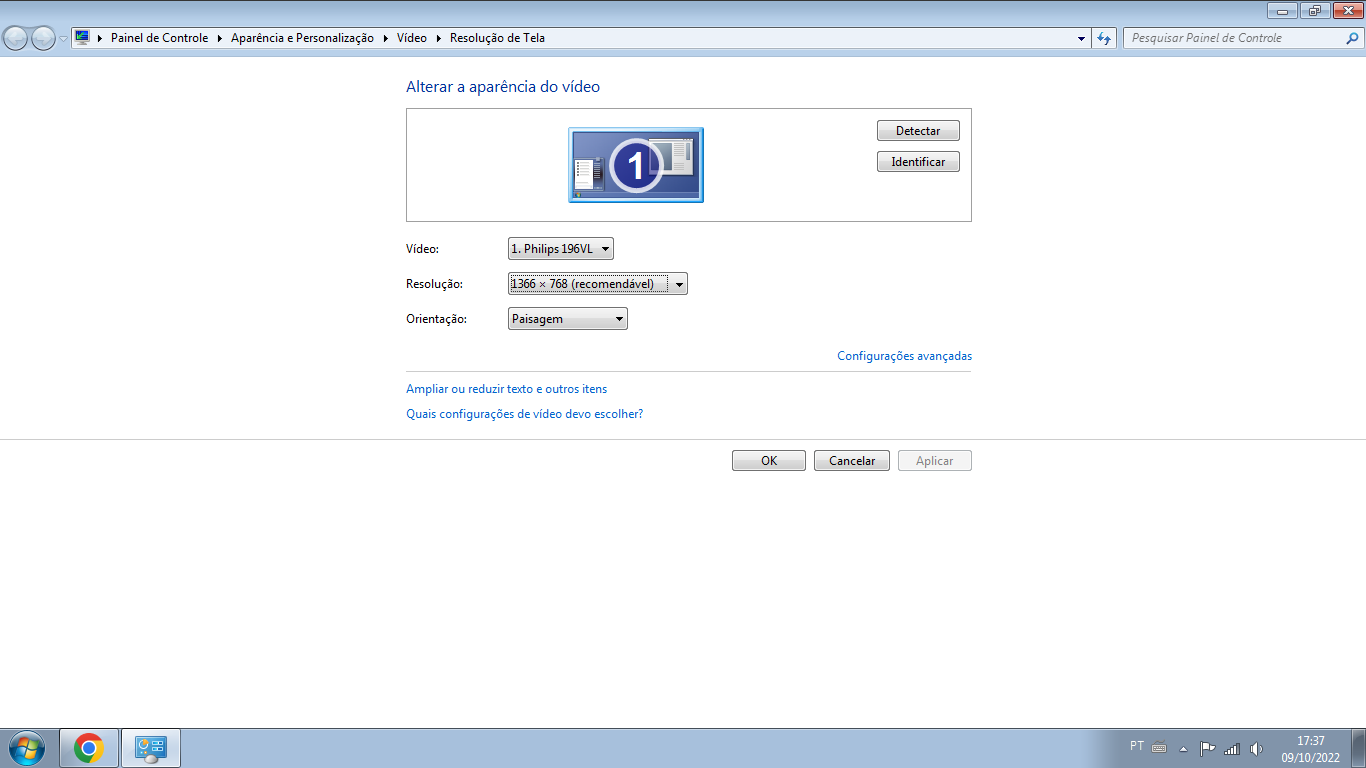The image size is (1366, 768).
Task: Open Ampliar ou reduzir texto e outros itens
Action: (506, 389)
